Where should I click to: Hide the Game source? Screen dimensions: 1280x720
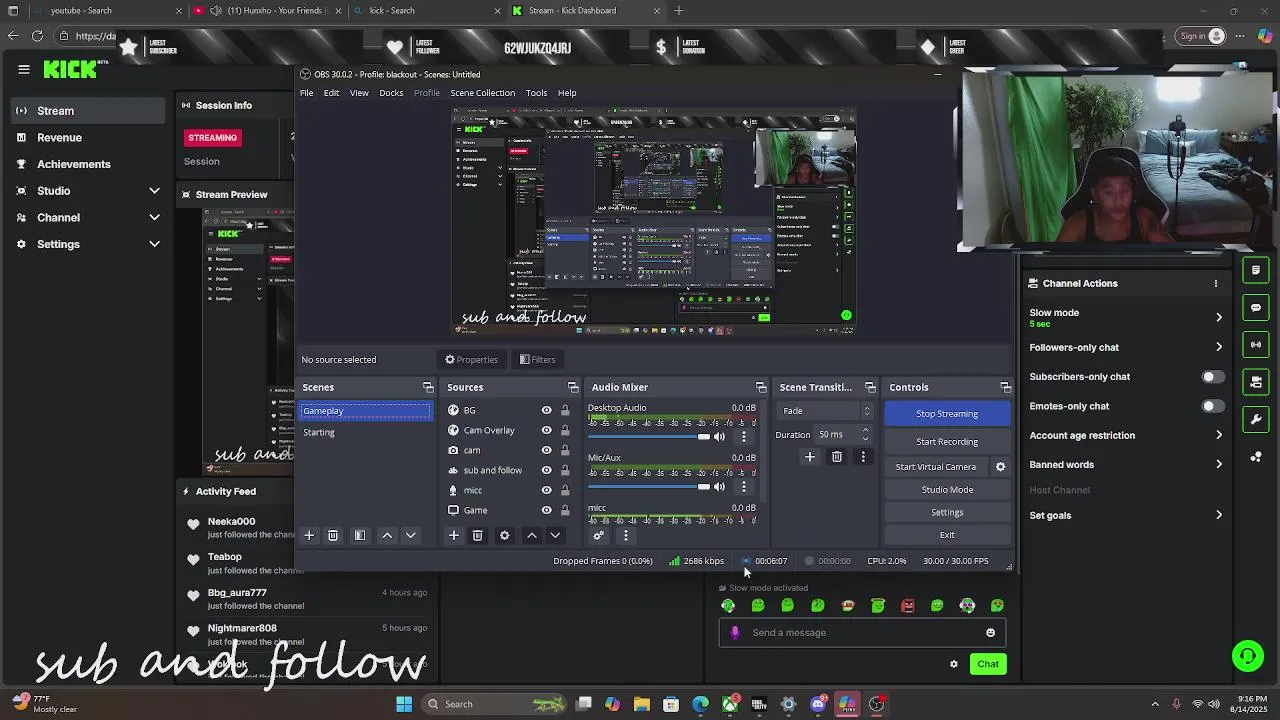point(546,510)
